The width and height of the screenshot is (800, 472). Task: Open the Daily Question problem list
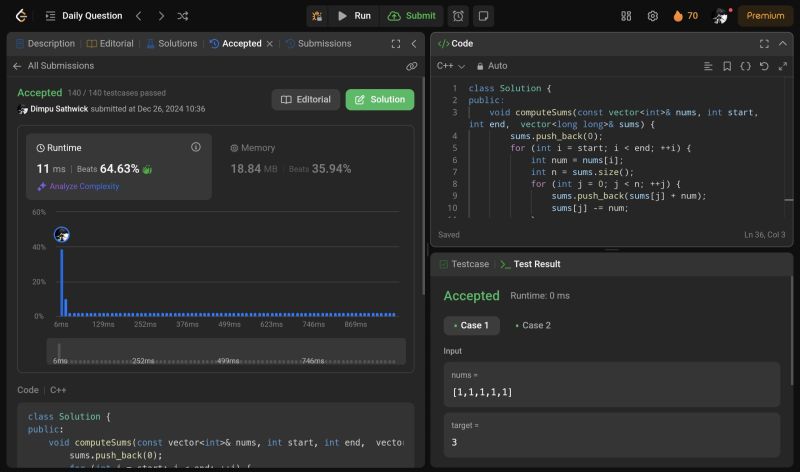point(84,16)
